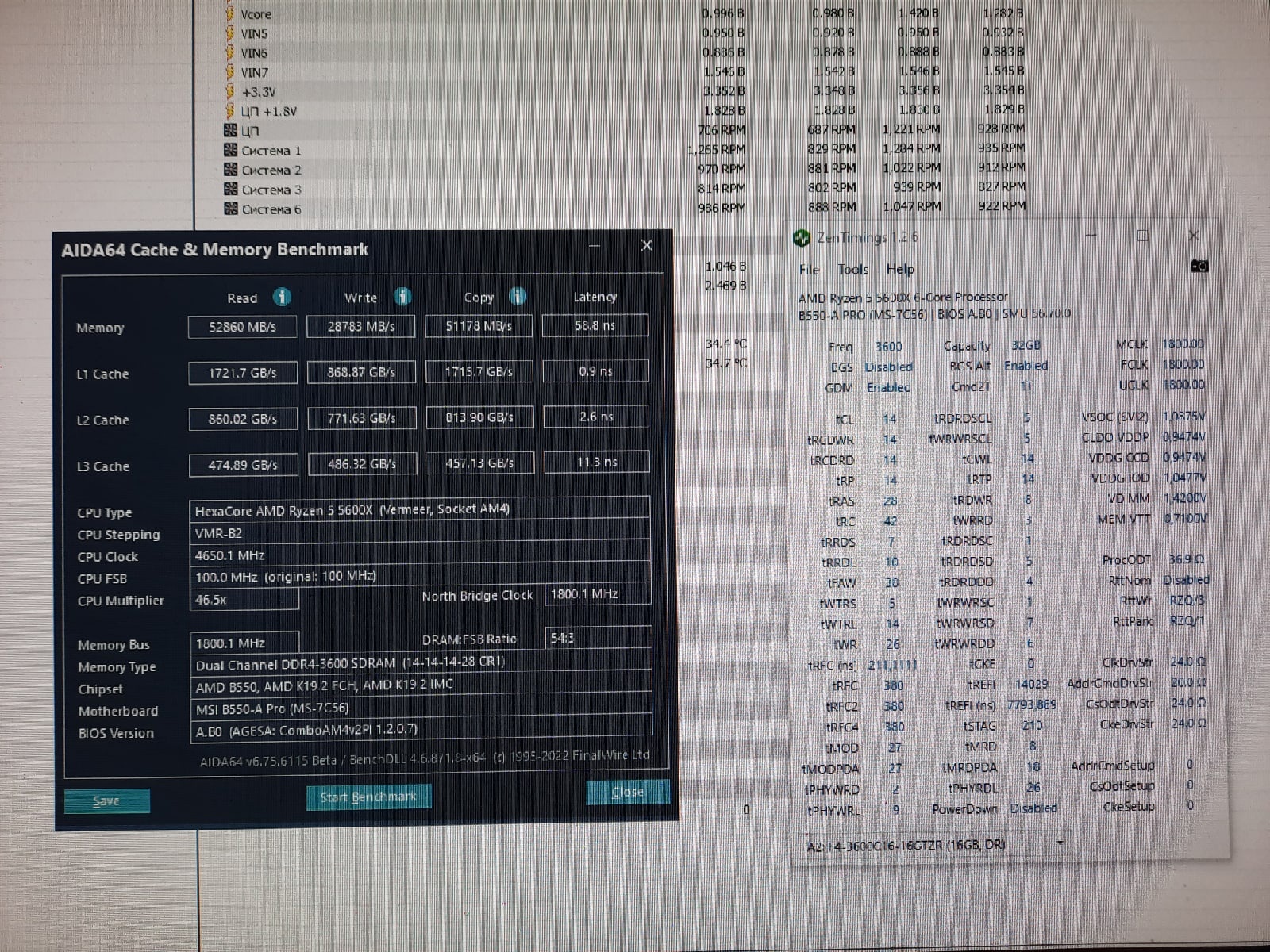The width and height of the screenshot is (1270, 952).
Task: Click the Система 3 fan icon
Action: click(231, 189)
